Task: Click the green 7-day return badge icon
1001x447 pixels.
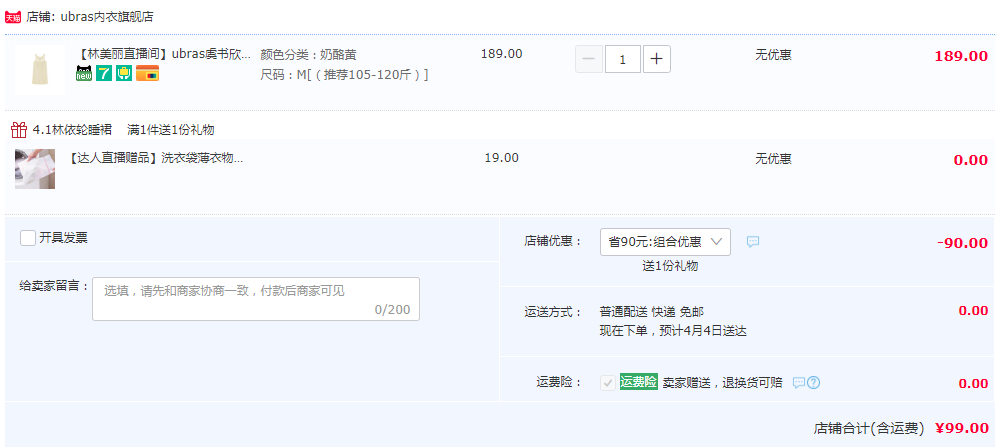Action: (x=104, y=73)
